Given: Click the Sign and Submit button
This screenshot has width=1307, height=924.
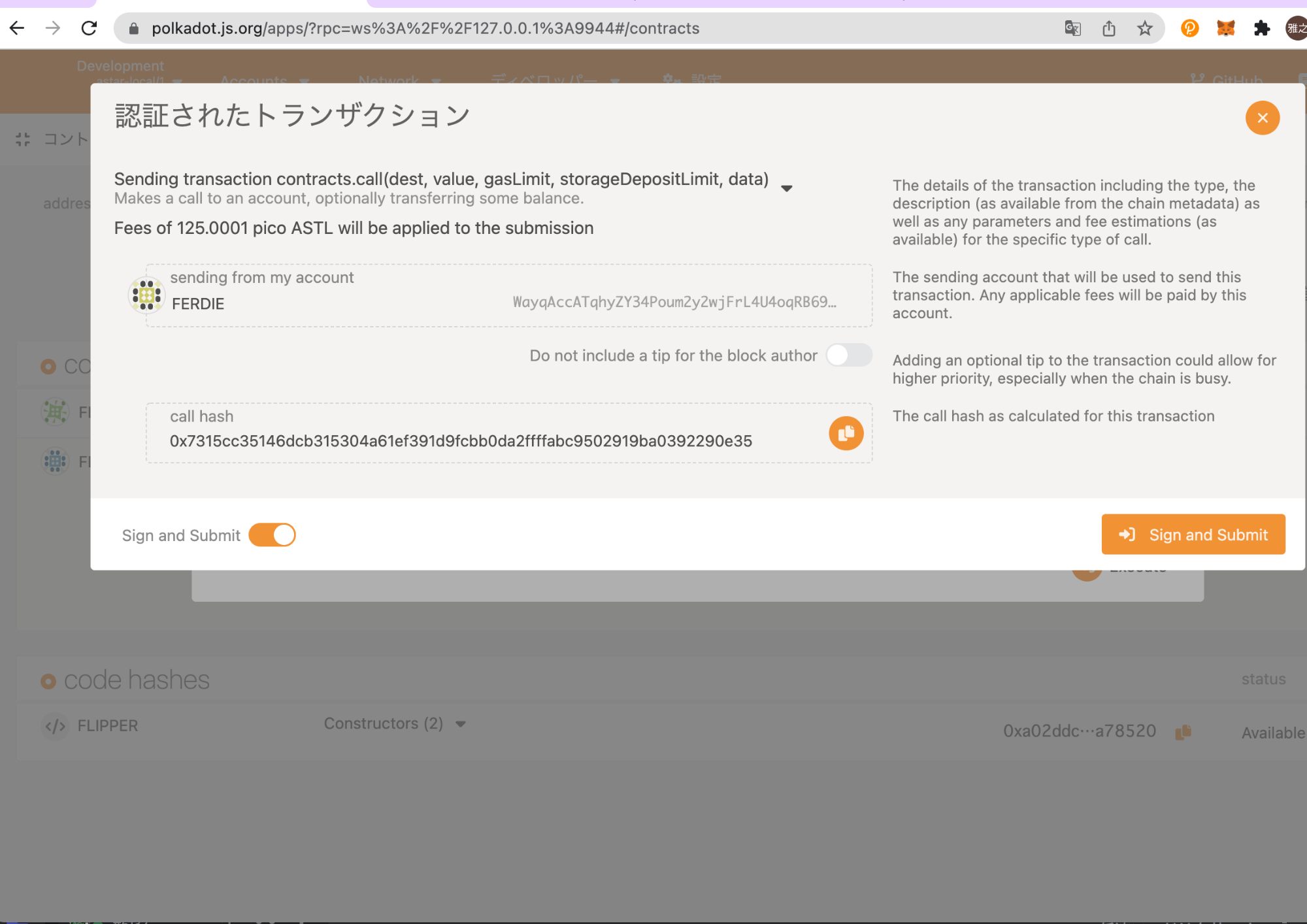Looking at the screenshot, I should [x=1193, y=535].
